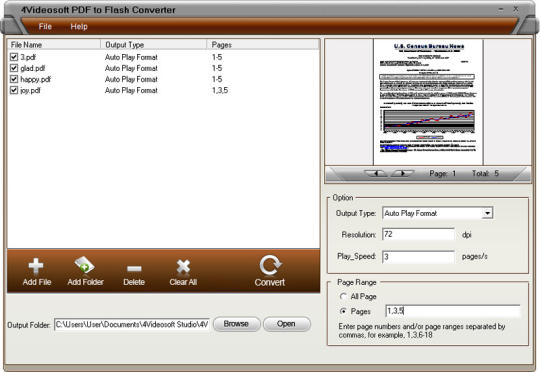The width and height of the screenshot is (540, 372).
Task: Click the Add Folder icon
Action: click(84, 265)
